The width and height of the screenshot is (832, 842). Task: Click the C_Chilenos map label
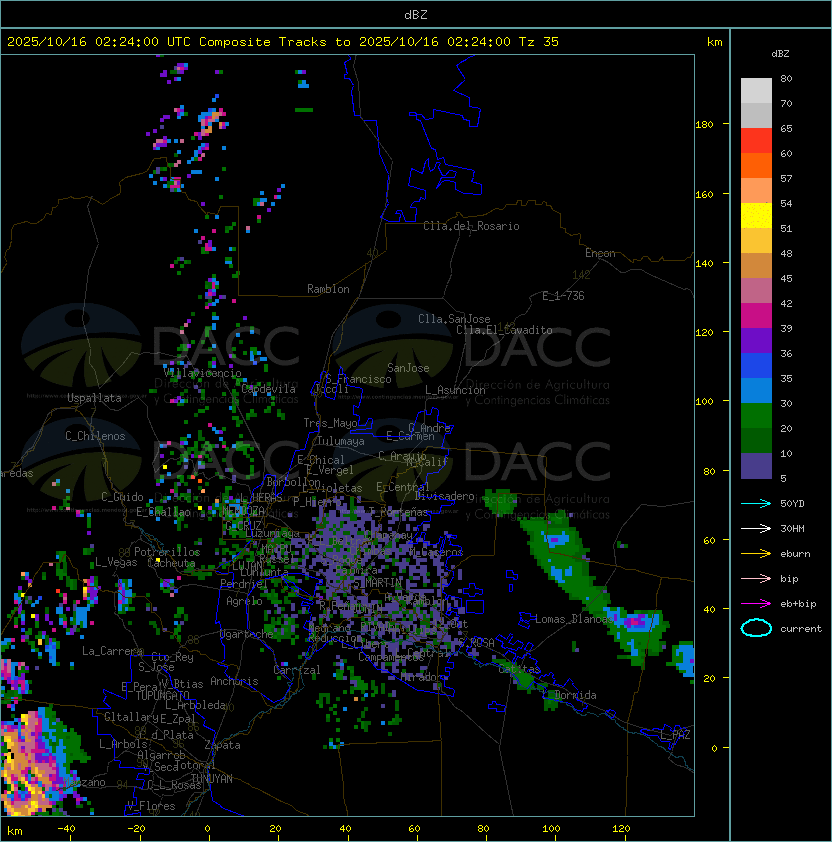click(x=95, y=436)
